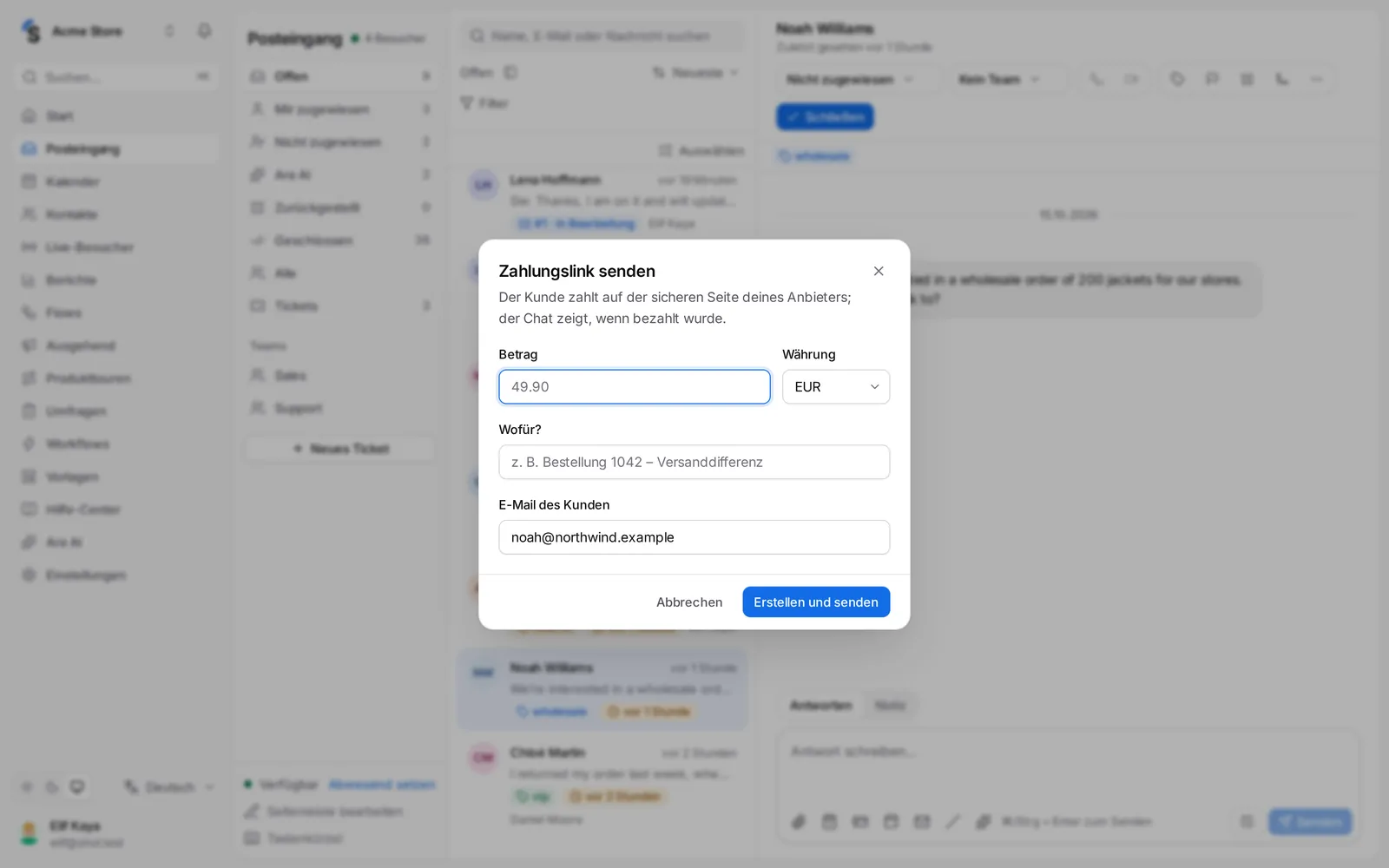Click the tag icon in conversation toolbar
The height and width of the screenshot is (868, 1389).
tap(1177, 79)
